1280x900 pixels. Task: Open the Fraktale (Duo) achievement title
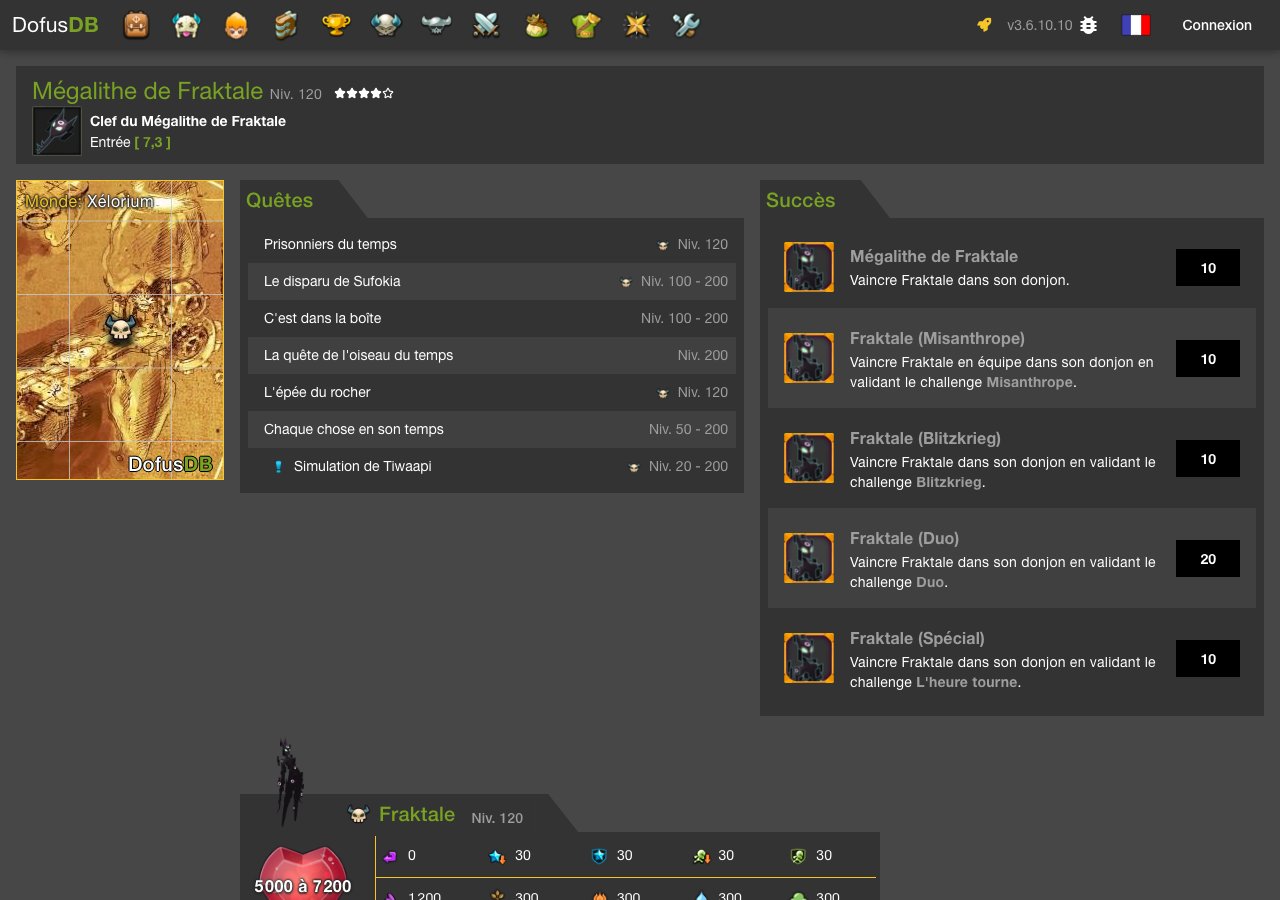[x=905, y=538]
